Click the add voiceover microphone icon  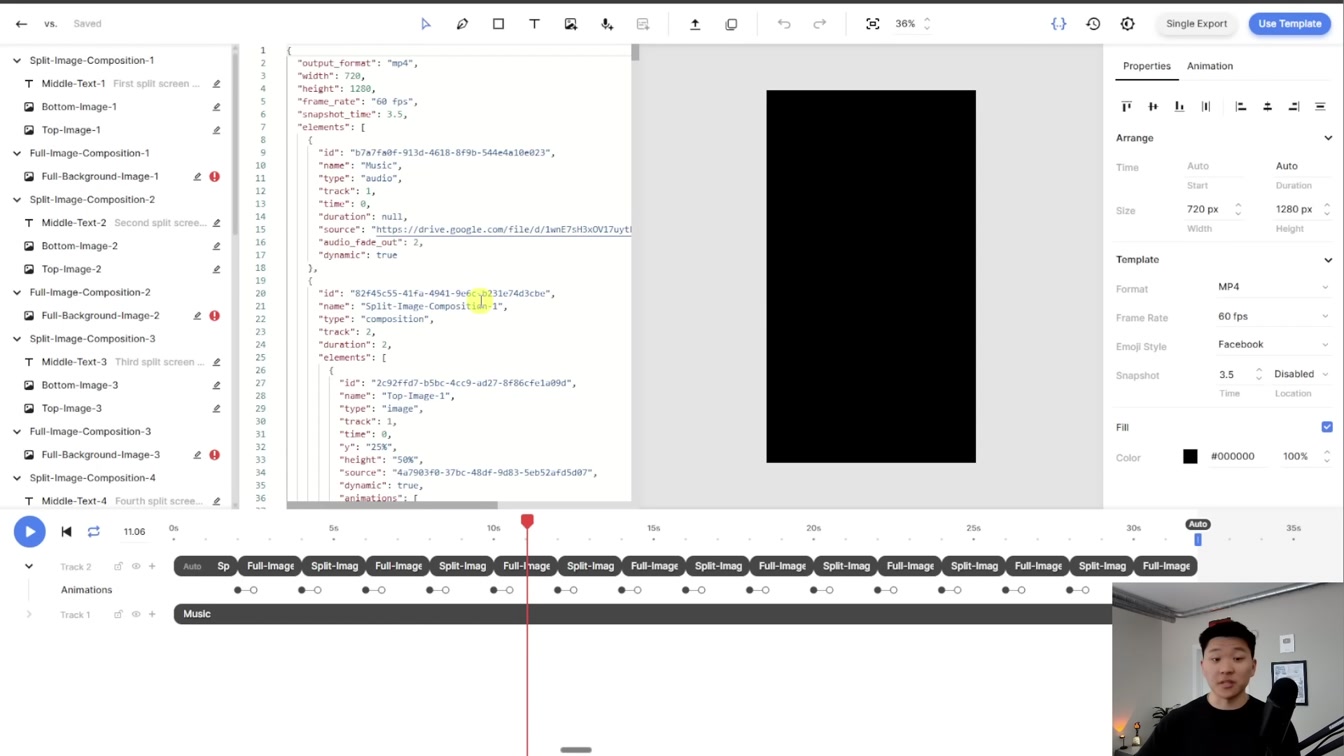[607, 24]
